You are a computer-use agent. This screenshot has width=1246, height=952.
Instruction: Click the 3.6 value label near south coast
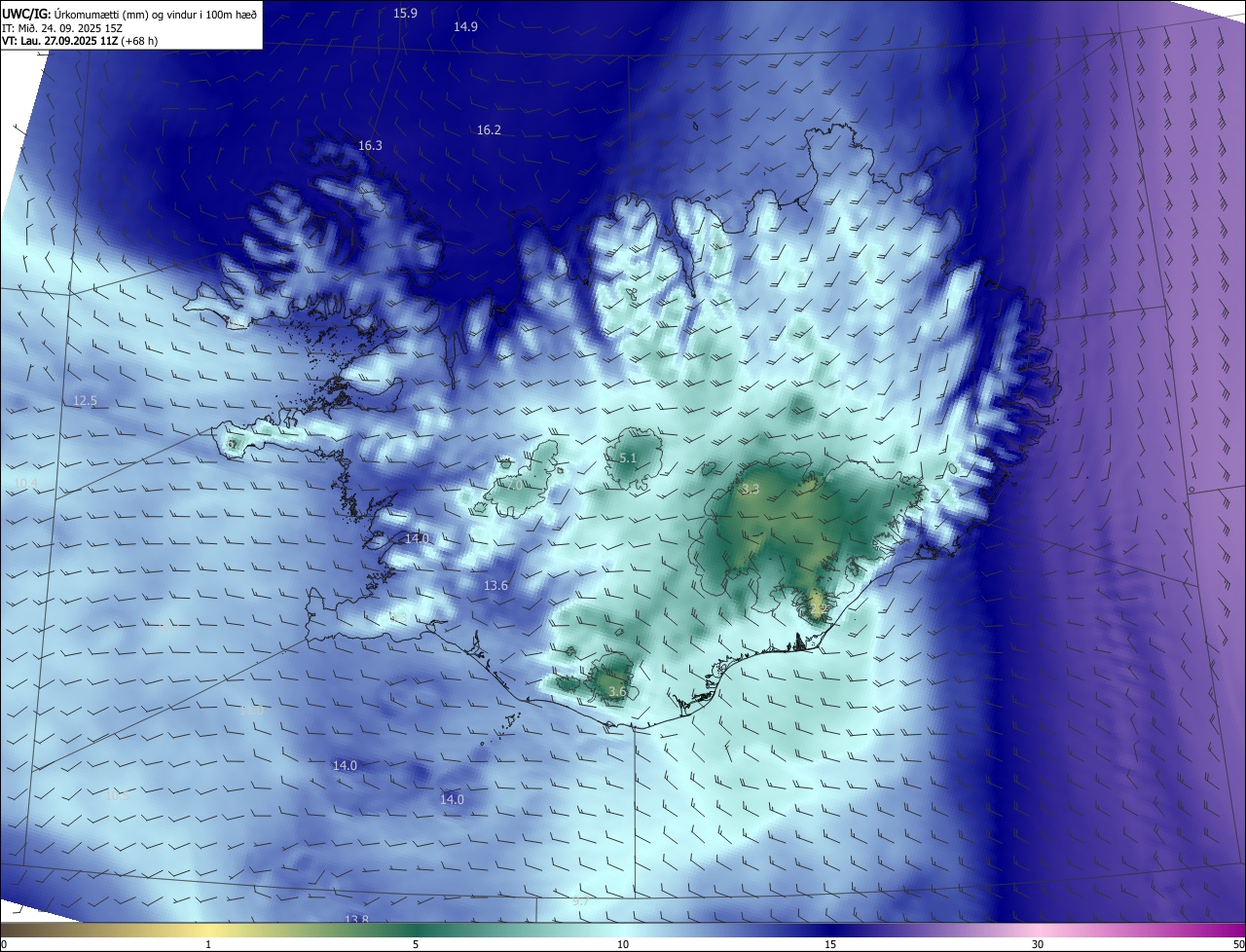pyautogui.click(x=617, y=692)
